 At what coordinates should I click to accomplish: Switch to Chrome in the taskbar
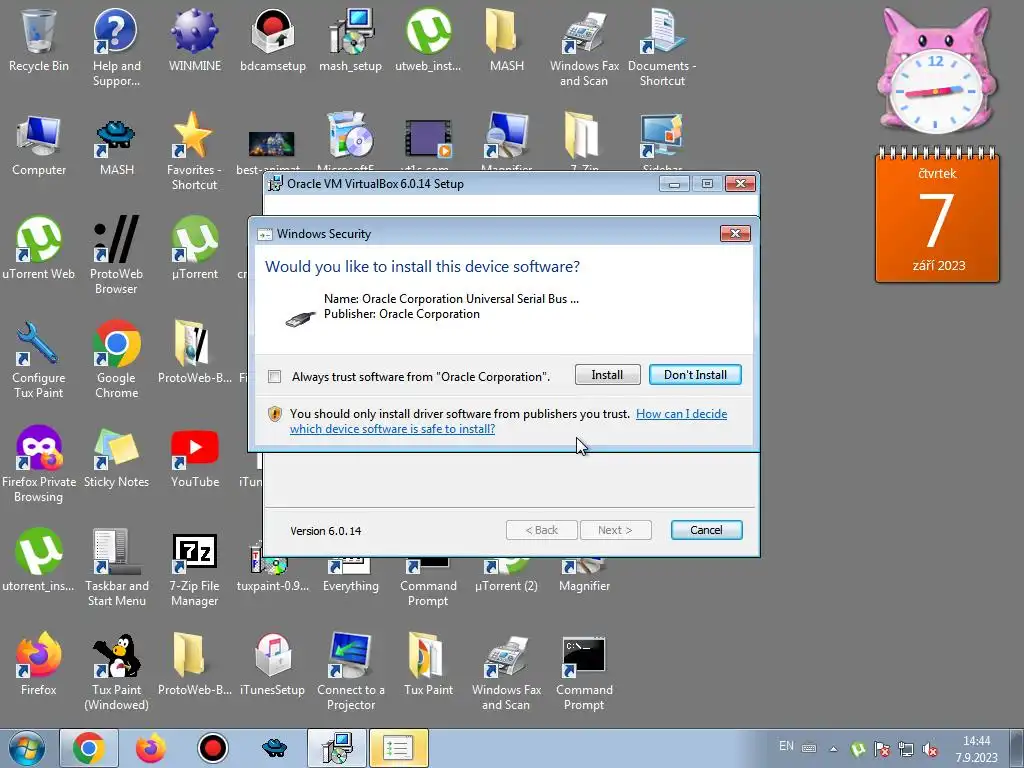89,748
